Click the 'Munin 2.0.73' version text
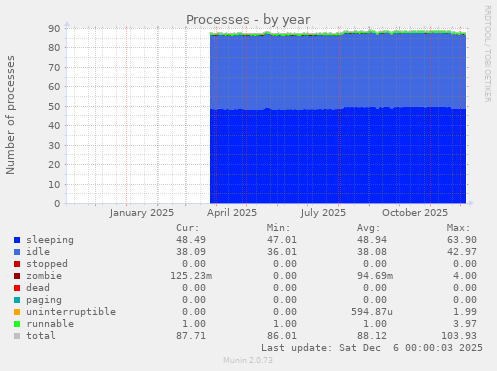This screenshot has width=497, height=371. pos(248,360)
